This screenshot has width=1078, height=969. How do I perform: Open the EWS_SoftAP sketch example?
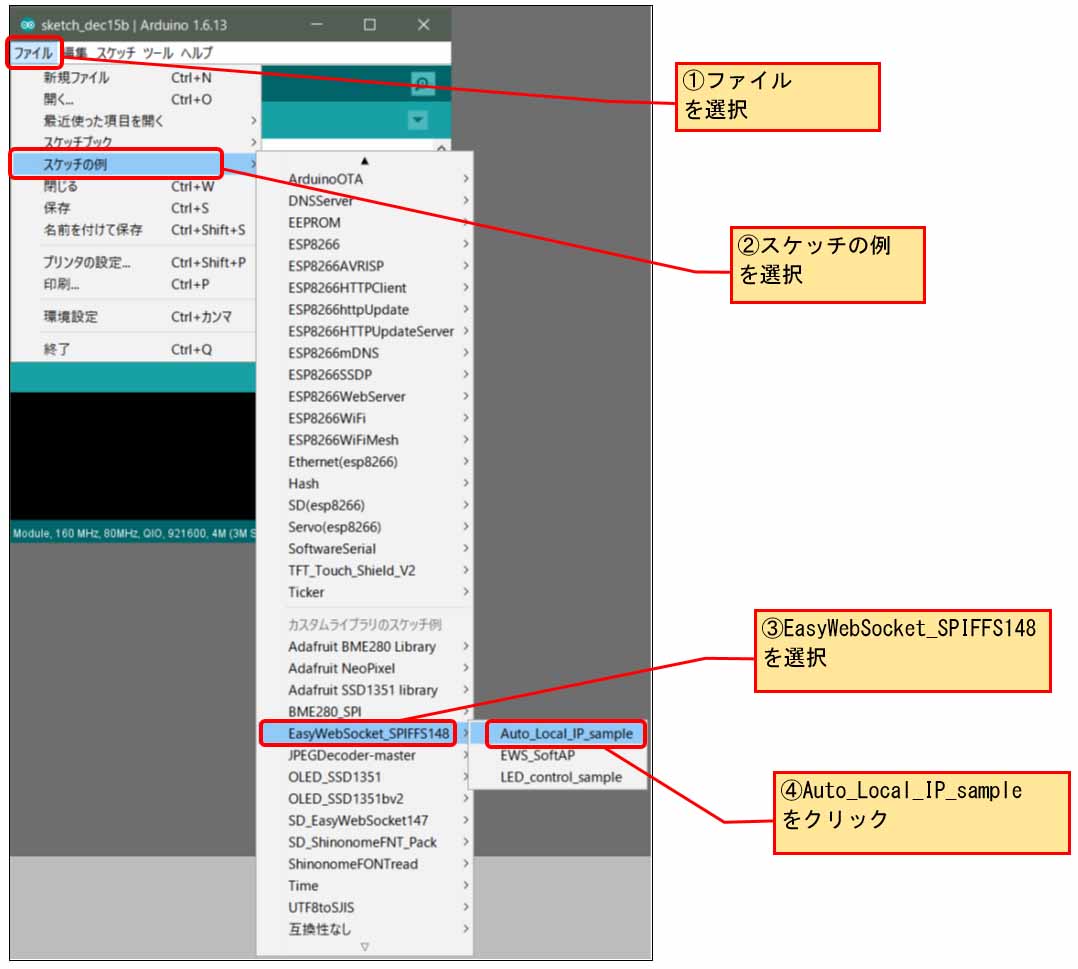tap(558, 755)
